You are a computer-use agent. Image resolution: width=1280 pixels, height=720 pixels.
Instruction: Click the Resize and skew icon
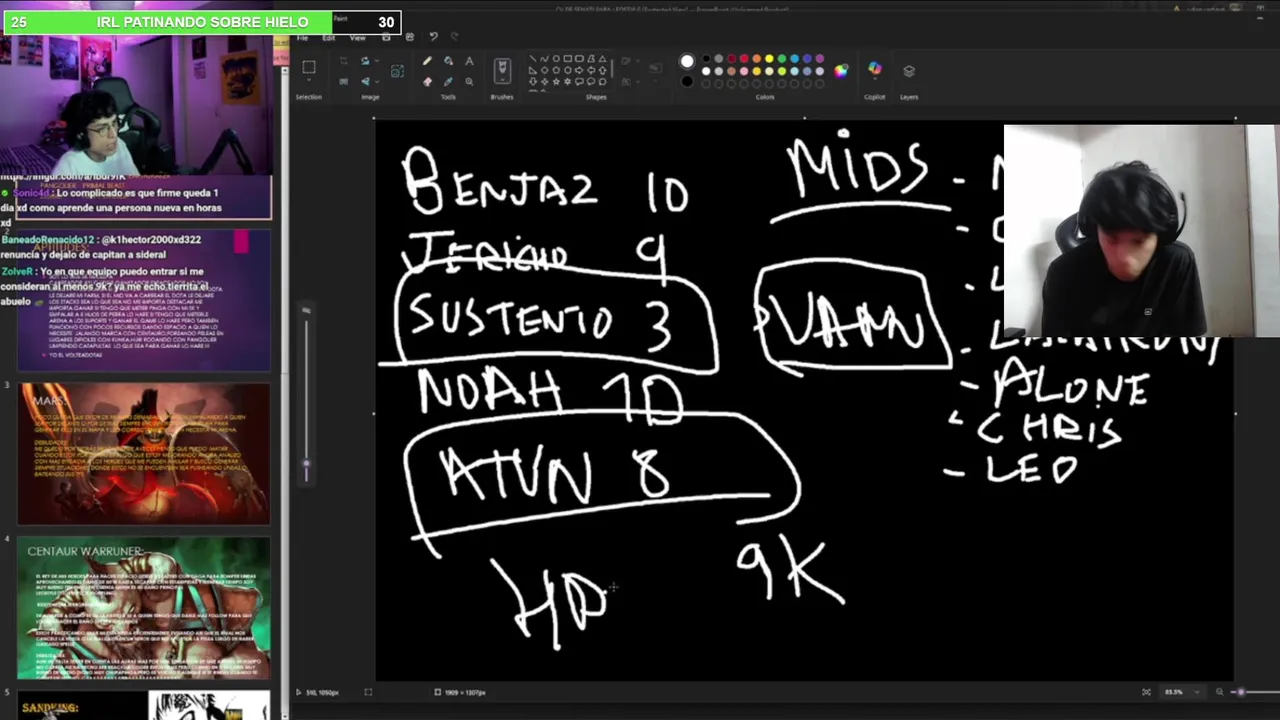pyautogui.click(x=343, y=81)
